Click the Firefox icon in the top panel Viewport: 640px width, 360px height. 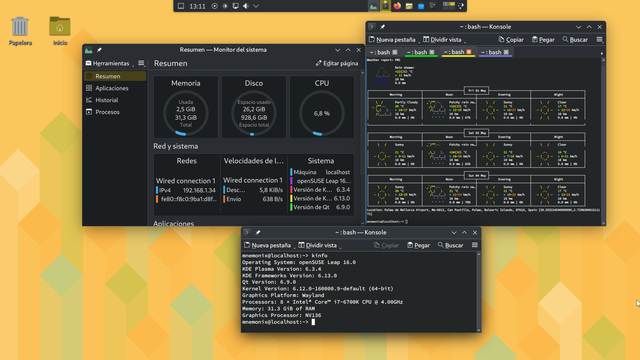click(x=397, y=6)
